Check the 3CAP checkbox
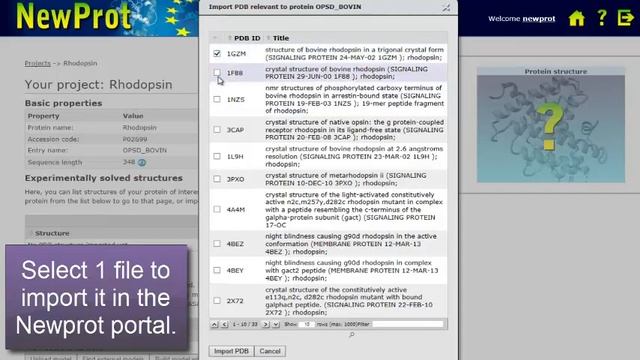Screen dimensions: 640x360 pos(217,129)
